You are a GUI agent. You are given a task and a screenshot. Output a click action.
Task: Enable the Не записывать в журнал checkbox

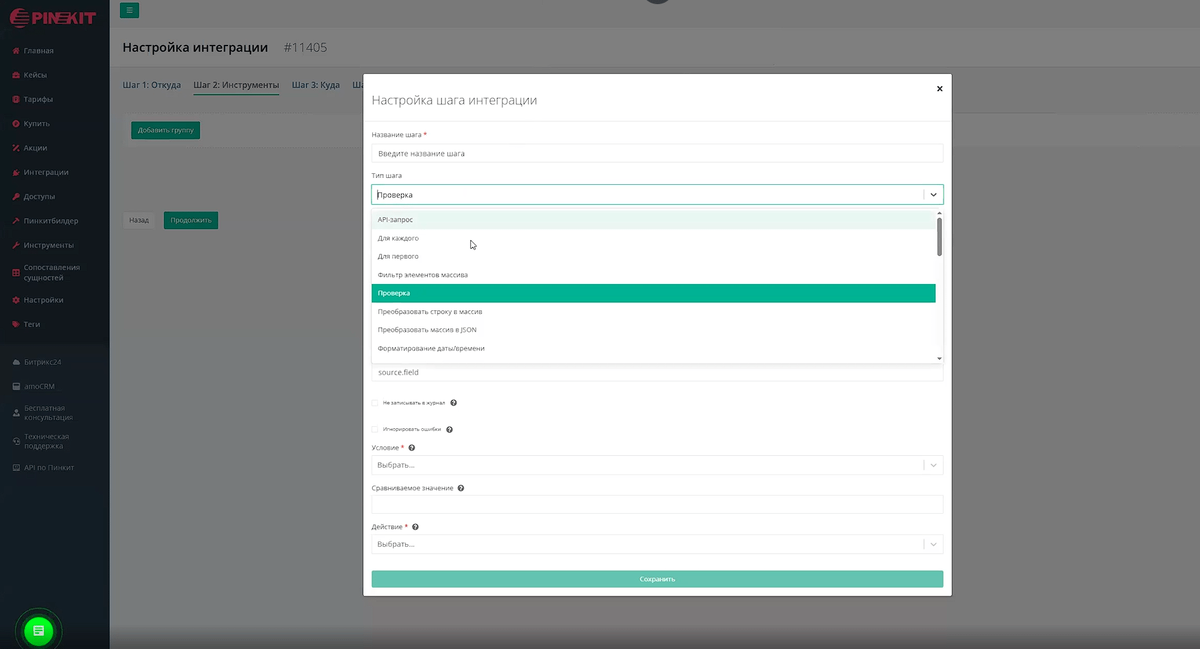click(x=375, y=403)
